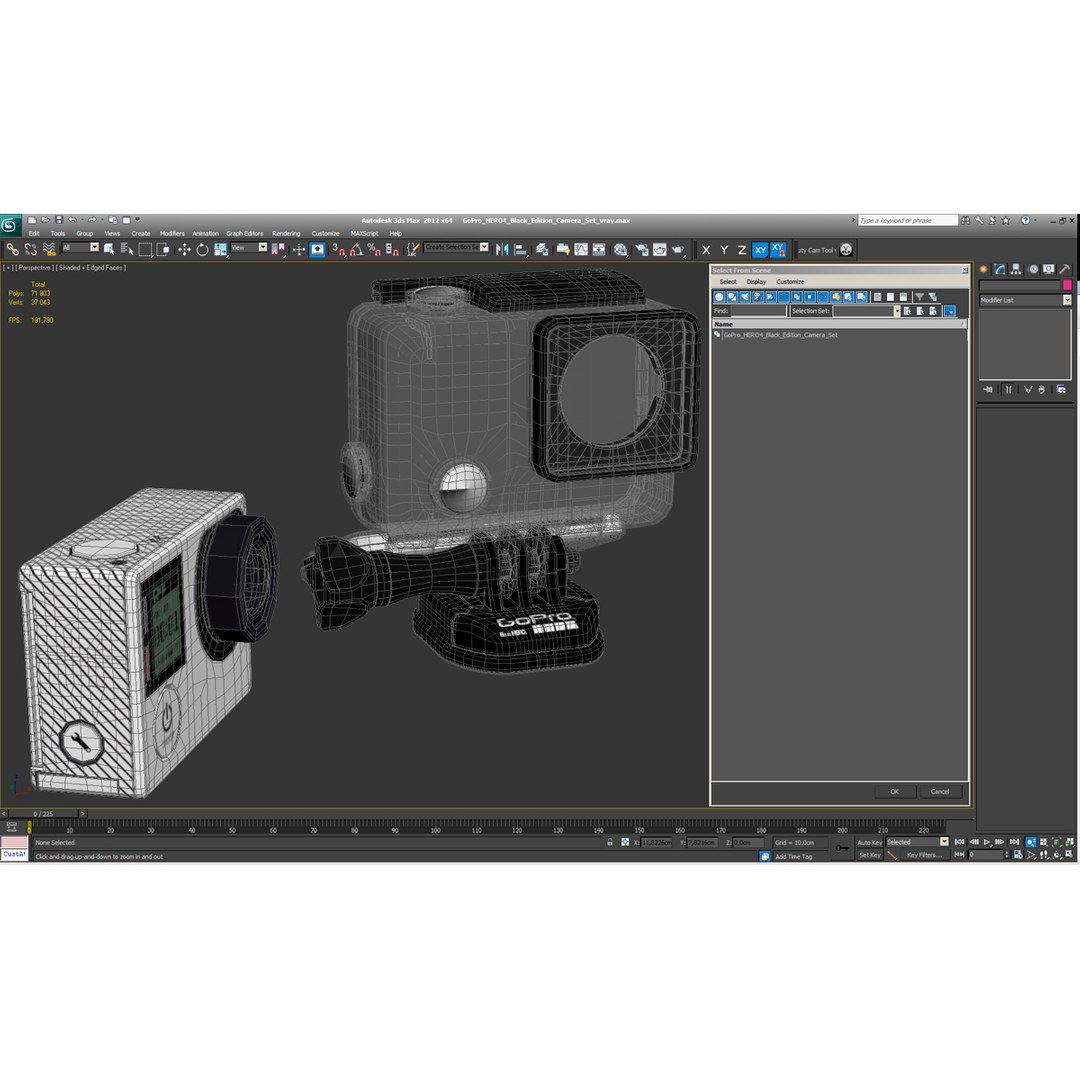Activate the Select and Rotate tool
The width and height of the screenshot is (1080, 1080).
(202, 249)
